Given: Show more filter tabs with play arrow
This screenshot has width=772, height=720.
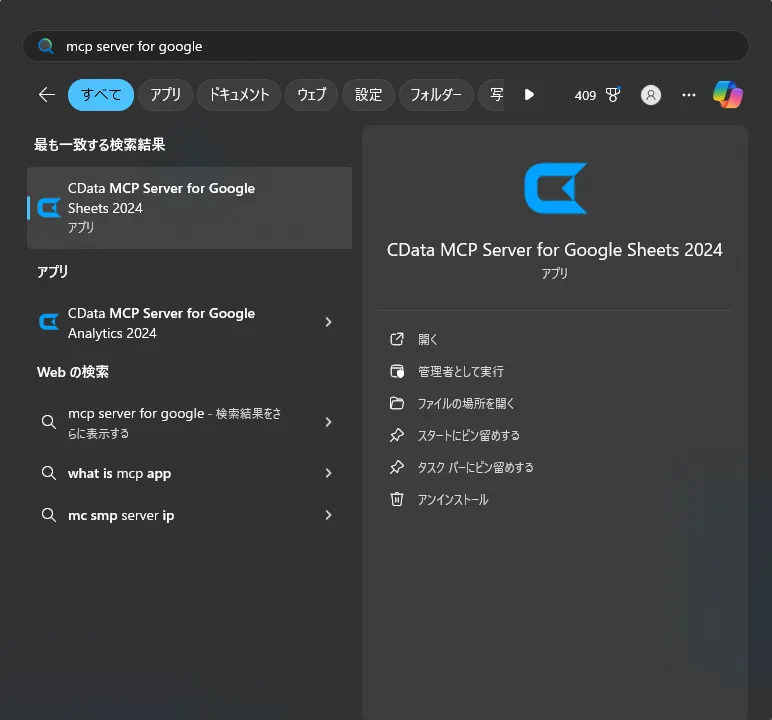Looking at the screenshot, I should (x=529, y=95).
